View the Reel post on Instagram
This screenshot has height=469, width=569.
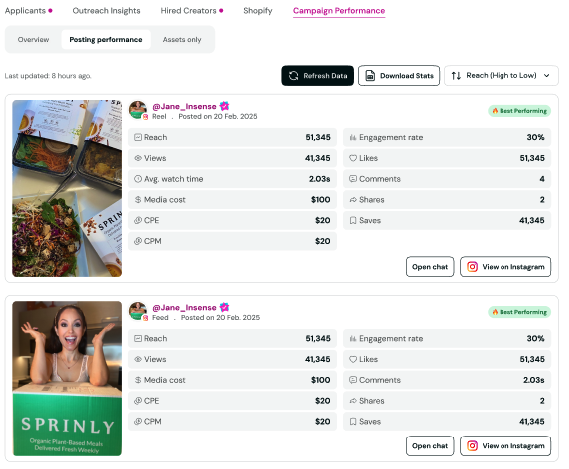click(x=505, y=267)
